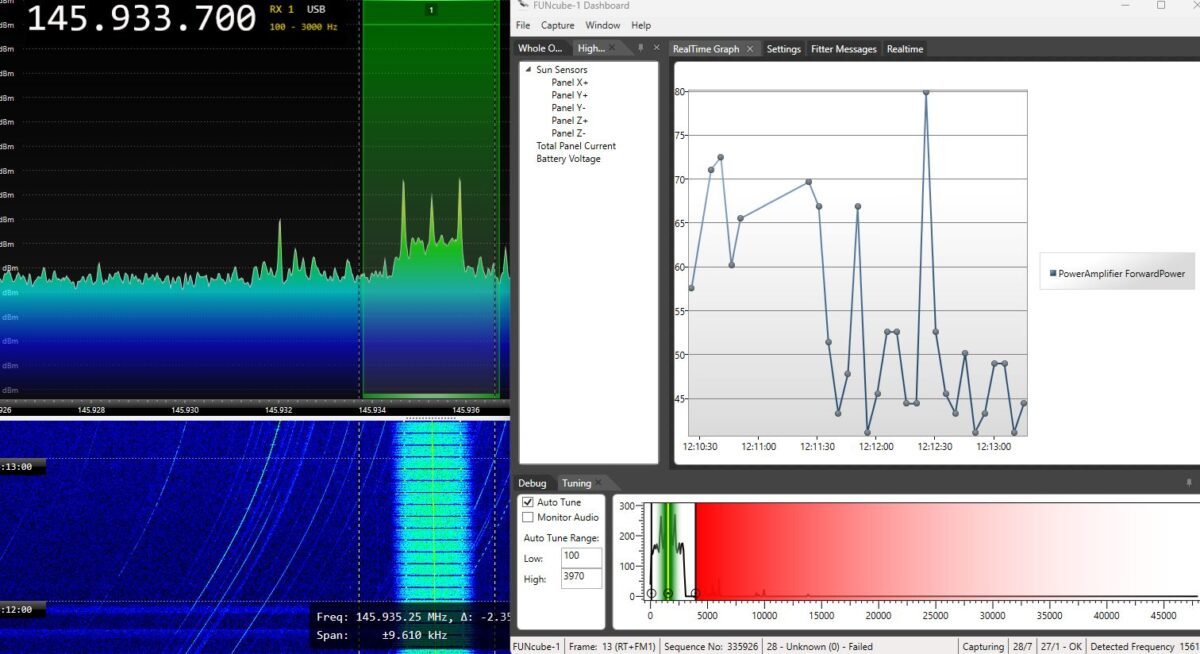Image resolution: width=1200 pixels, height=654 pixels.
Task: Open the File menu
Action: point(523,25)
